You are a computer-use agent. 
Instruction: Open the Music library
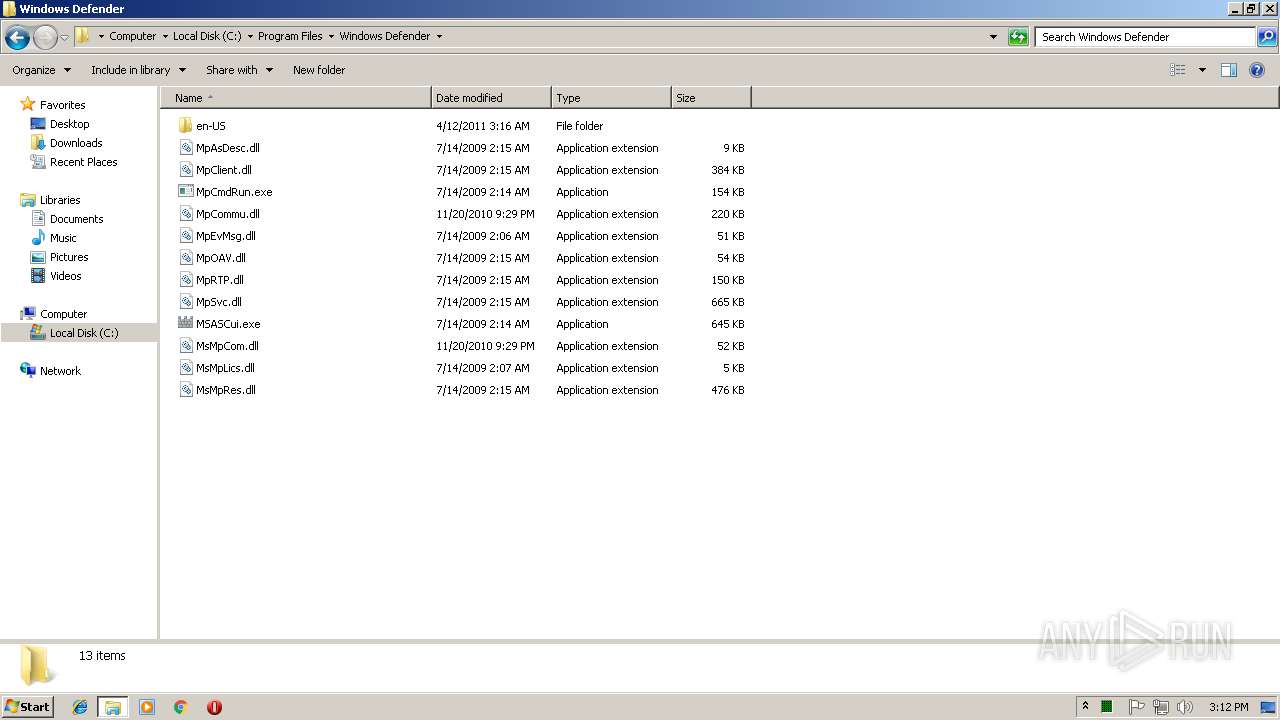tap(63, 238)
